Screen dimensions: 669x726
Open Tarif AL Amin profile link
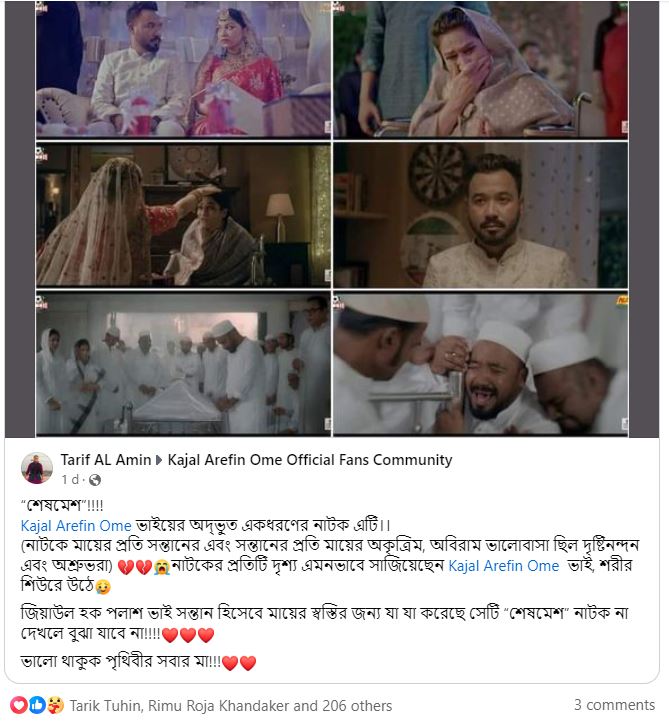106,460
